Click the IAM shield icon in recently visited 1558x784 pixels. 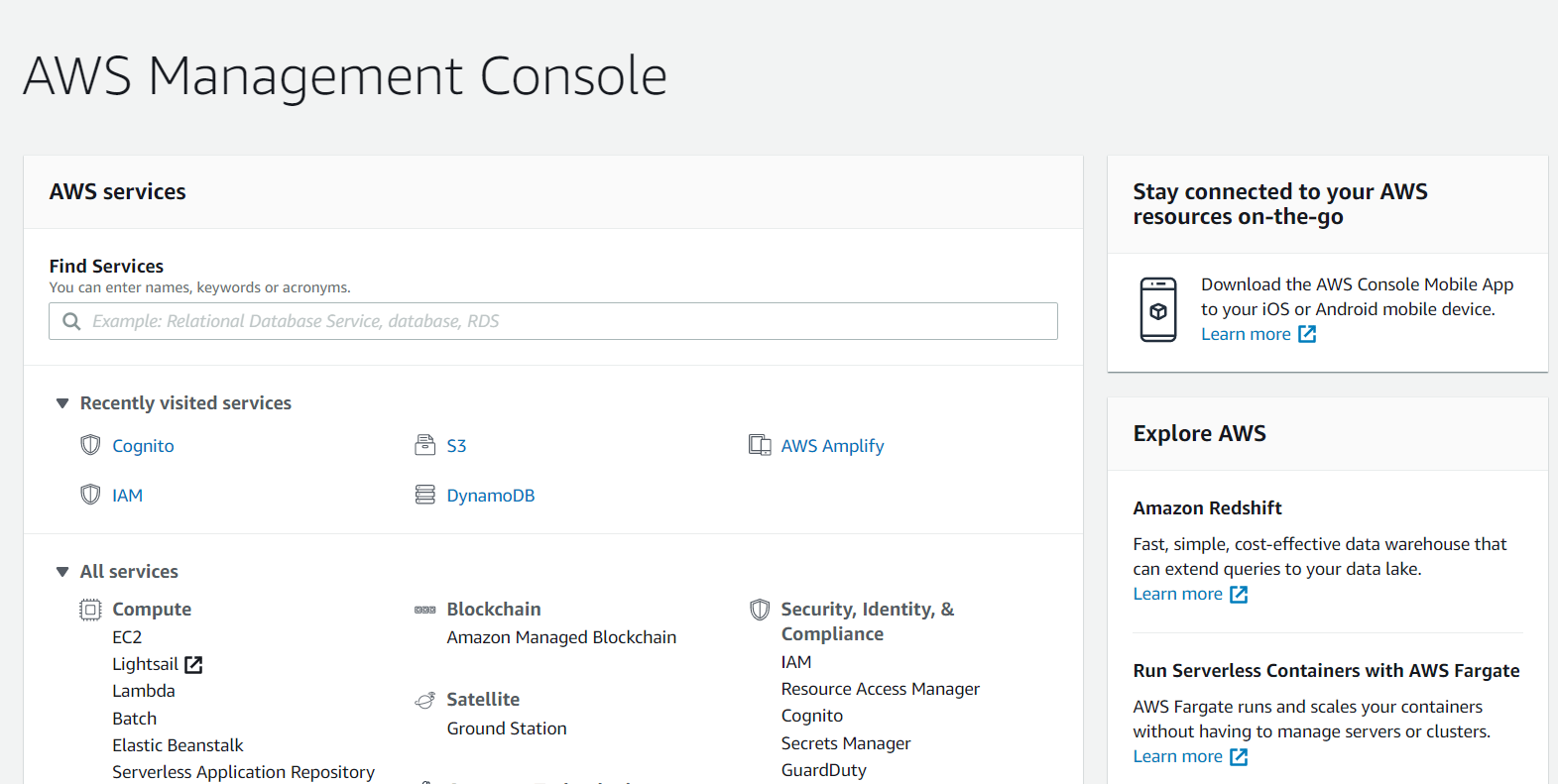(90, 495)
